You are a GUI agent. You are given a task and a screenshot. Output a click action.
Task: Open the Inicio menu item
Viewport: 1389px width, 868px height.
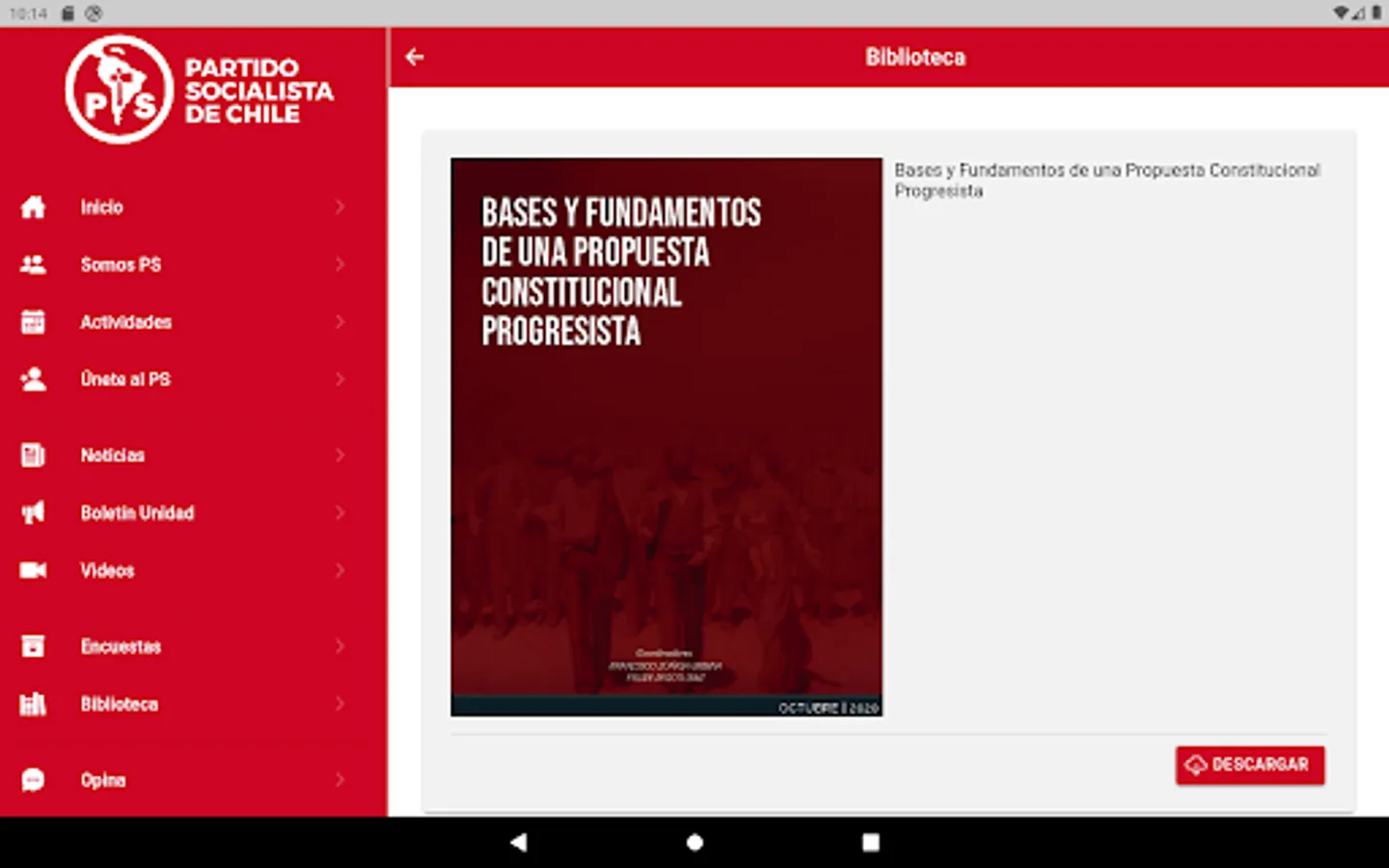pos(193,206)
